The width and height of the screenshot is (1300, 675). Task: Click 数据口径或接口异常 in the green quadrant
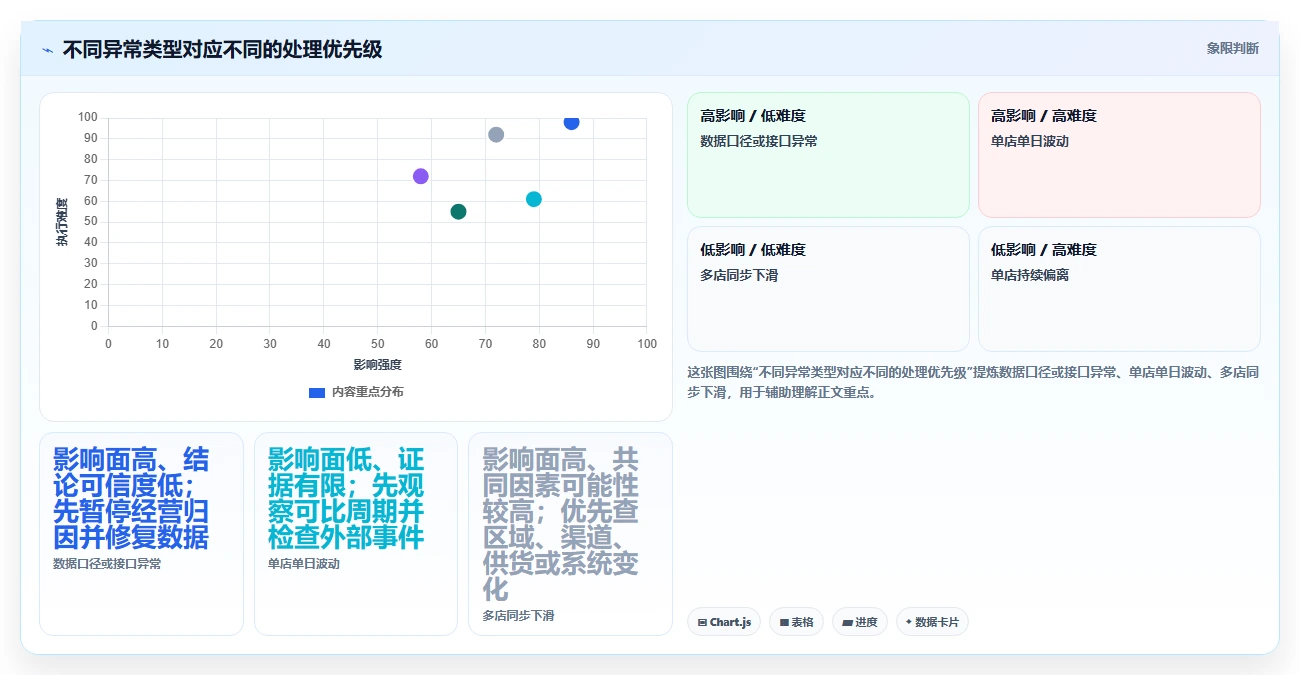(759, 141)
